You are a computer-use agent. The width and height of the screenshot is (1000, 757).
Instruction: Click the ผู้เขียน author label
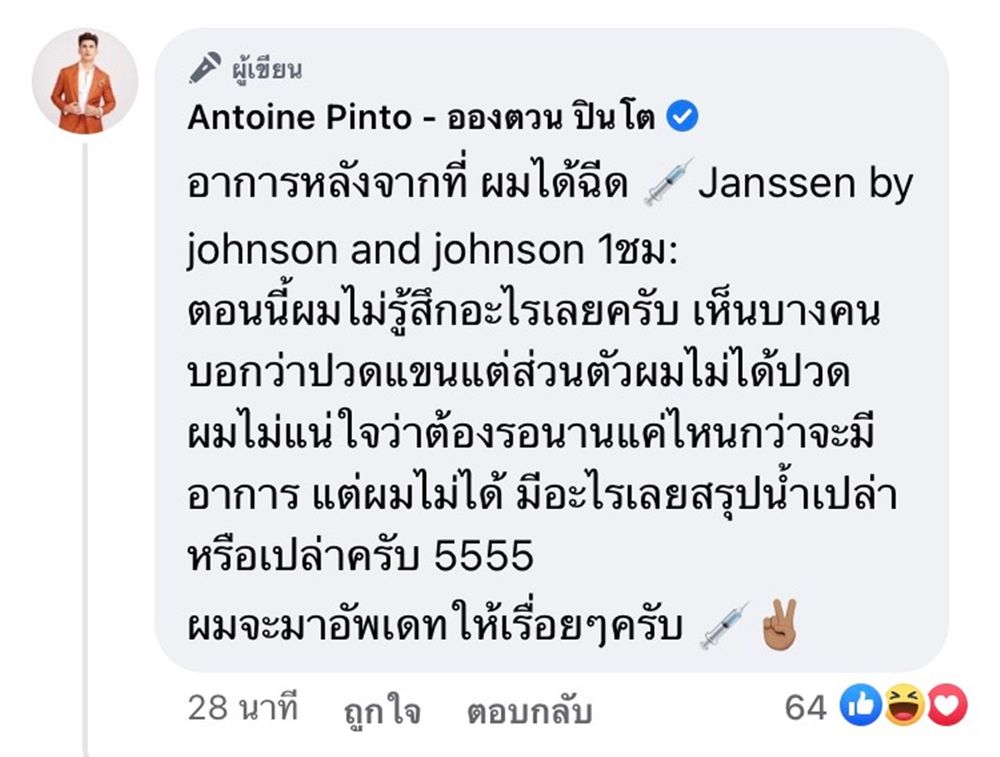click(x=267, y=69)
